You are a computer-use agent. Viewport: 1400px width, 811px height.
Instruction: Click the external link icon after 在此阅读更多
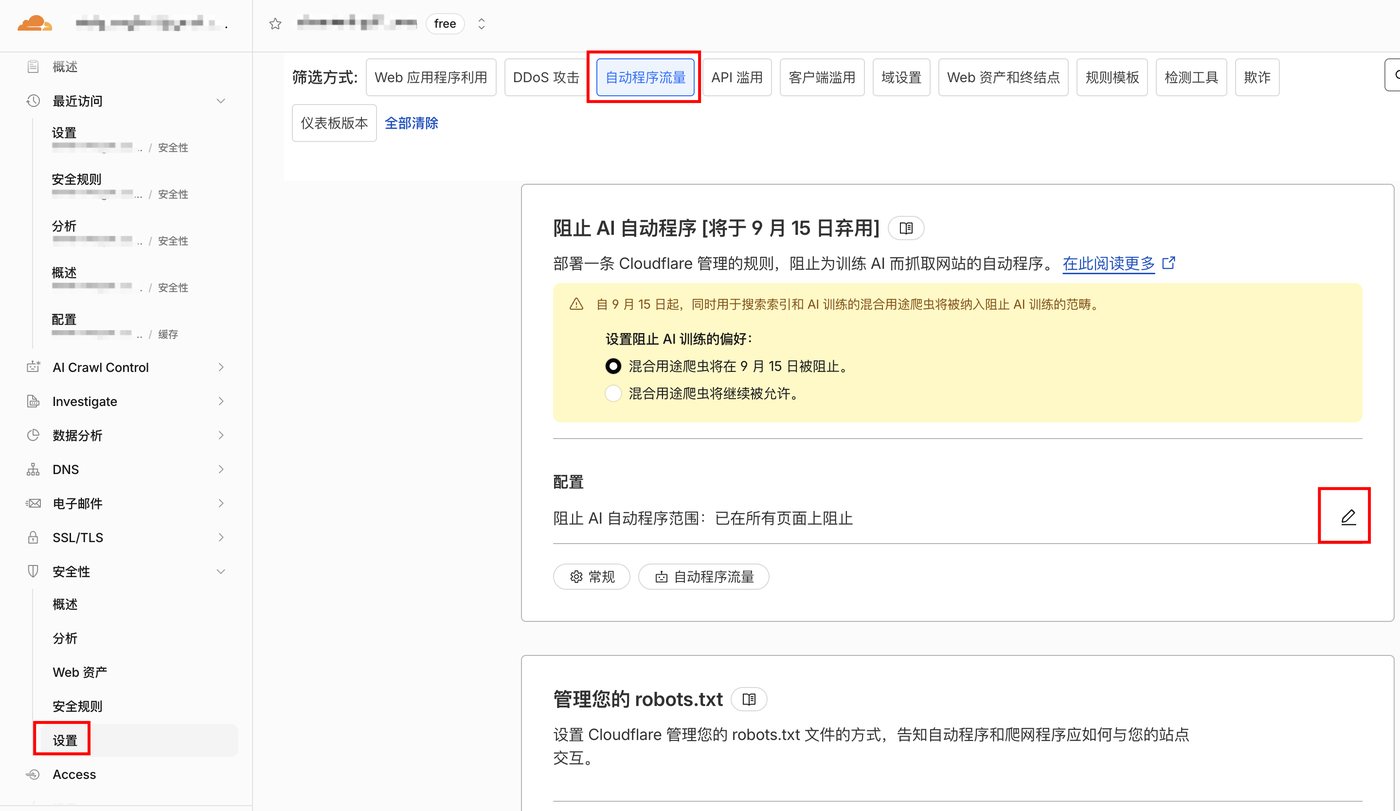click(1168, 264)
